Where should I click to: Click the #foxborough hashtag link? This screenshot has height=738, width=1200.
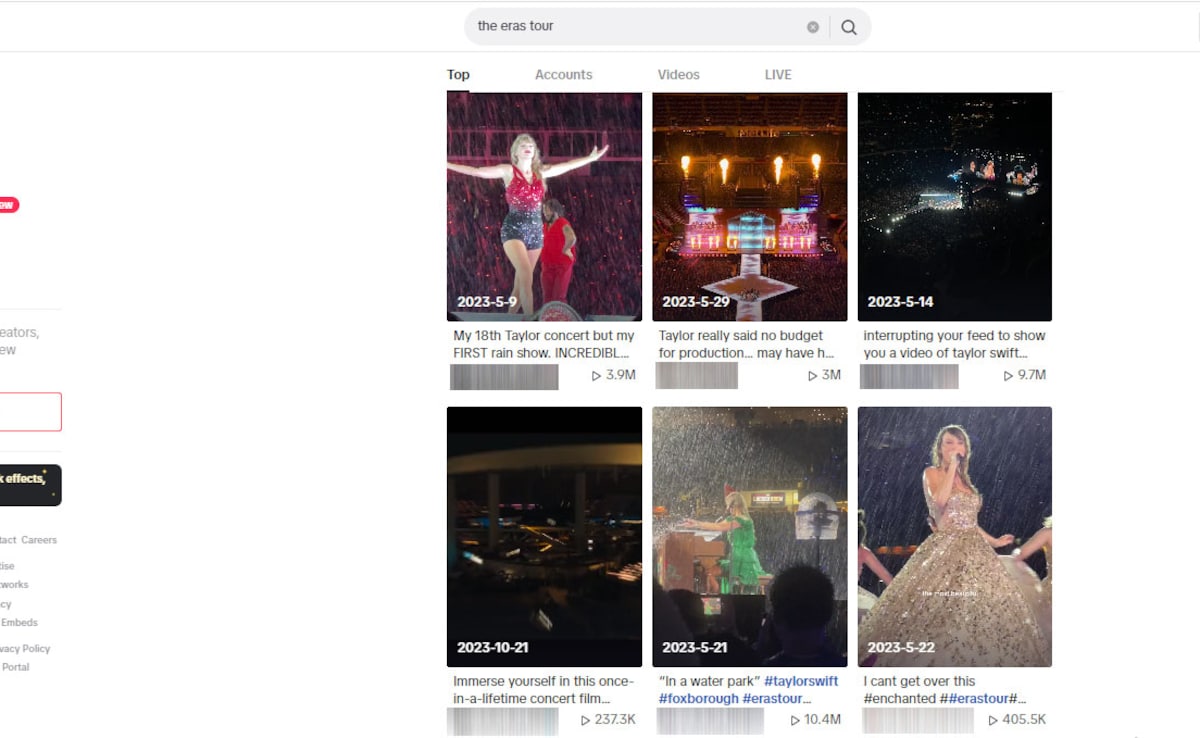[x=698, y=699]
